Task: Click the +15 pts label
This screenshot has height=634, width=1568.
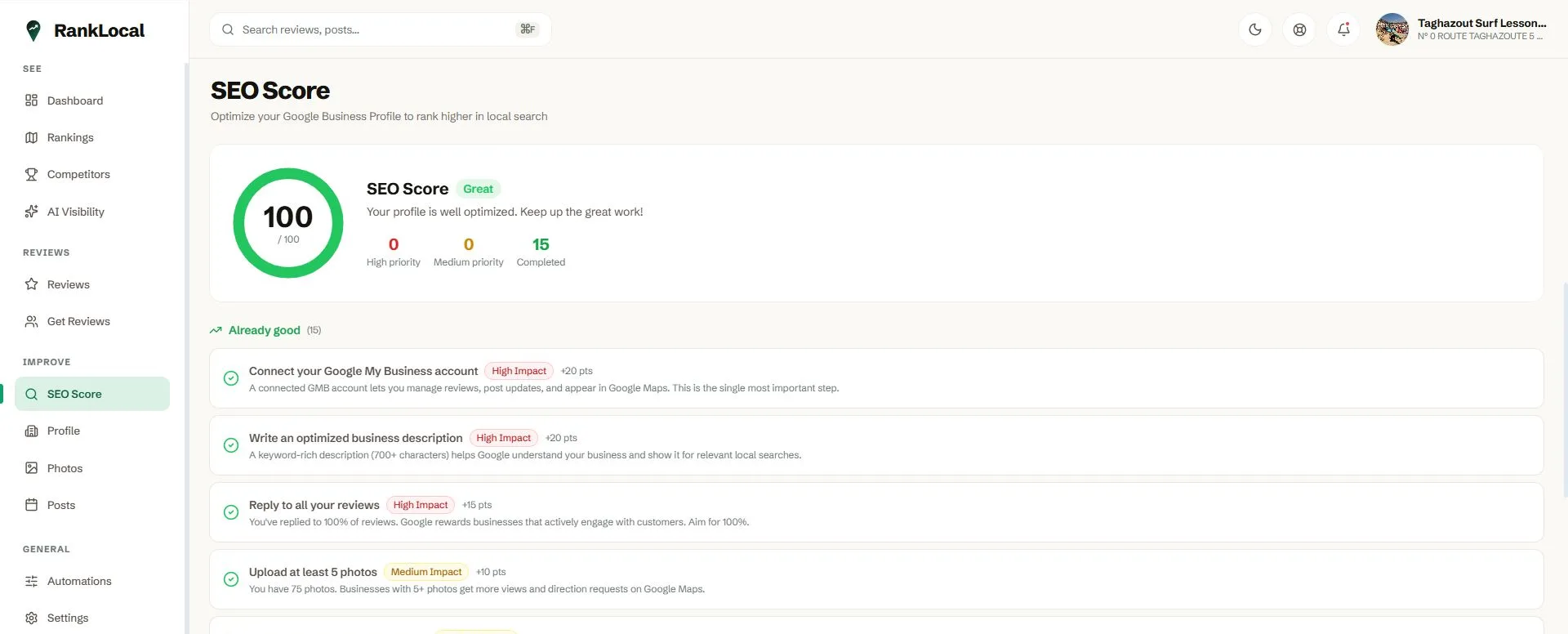Action: 477,505
